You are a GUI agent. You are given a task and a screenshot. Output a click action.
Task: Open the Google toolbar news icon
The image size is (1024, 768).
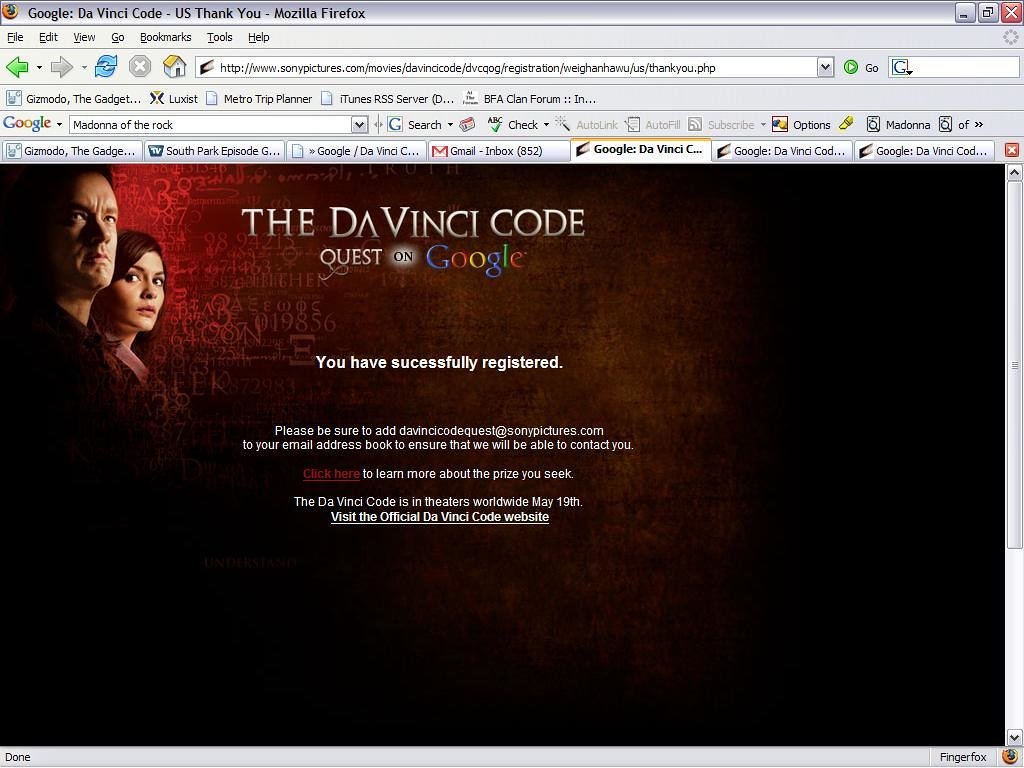(467, 125)
